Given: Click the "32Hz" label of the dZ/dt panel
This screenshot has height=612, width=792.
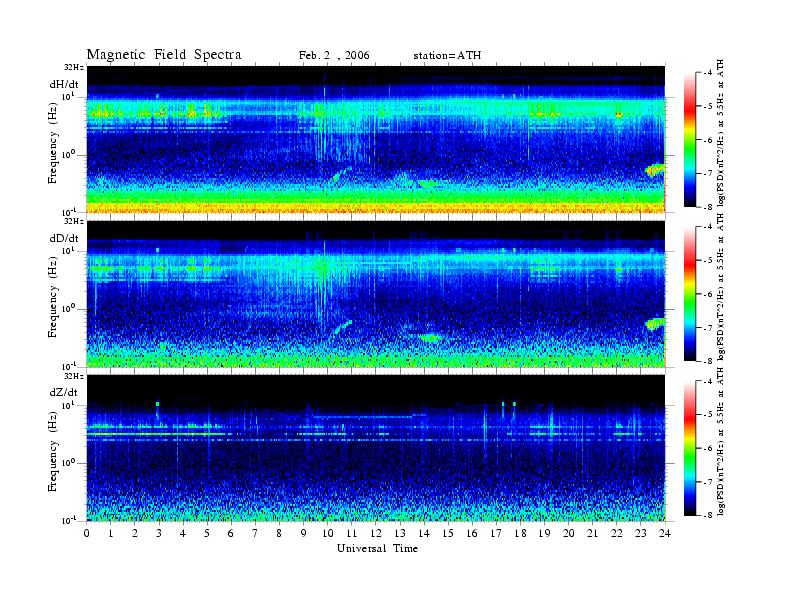Looking at the screenshot, I should pyautogui.click(x=74, y=376).
